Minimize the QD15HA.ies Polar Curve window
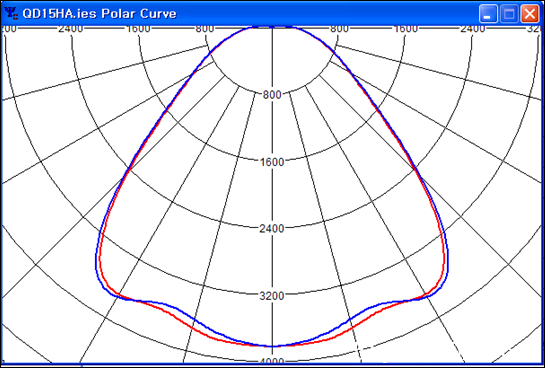The width and height of the screenshot is (545, 368). [x=488, y=14]
